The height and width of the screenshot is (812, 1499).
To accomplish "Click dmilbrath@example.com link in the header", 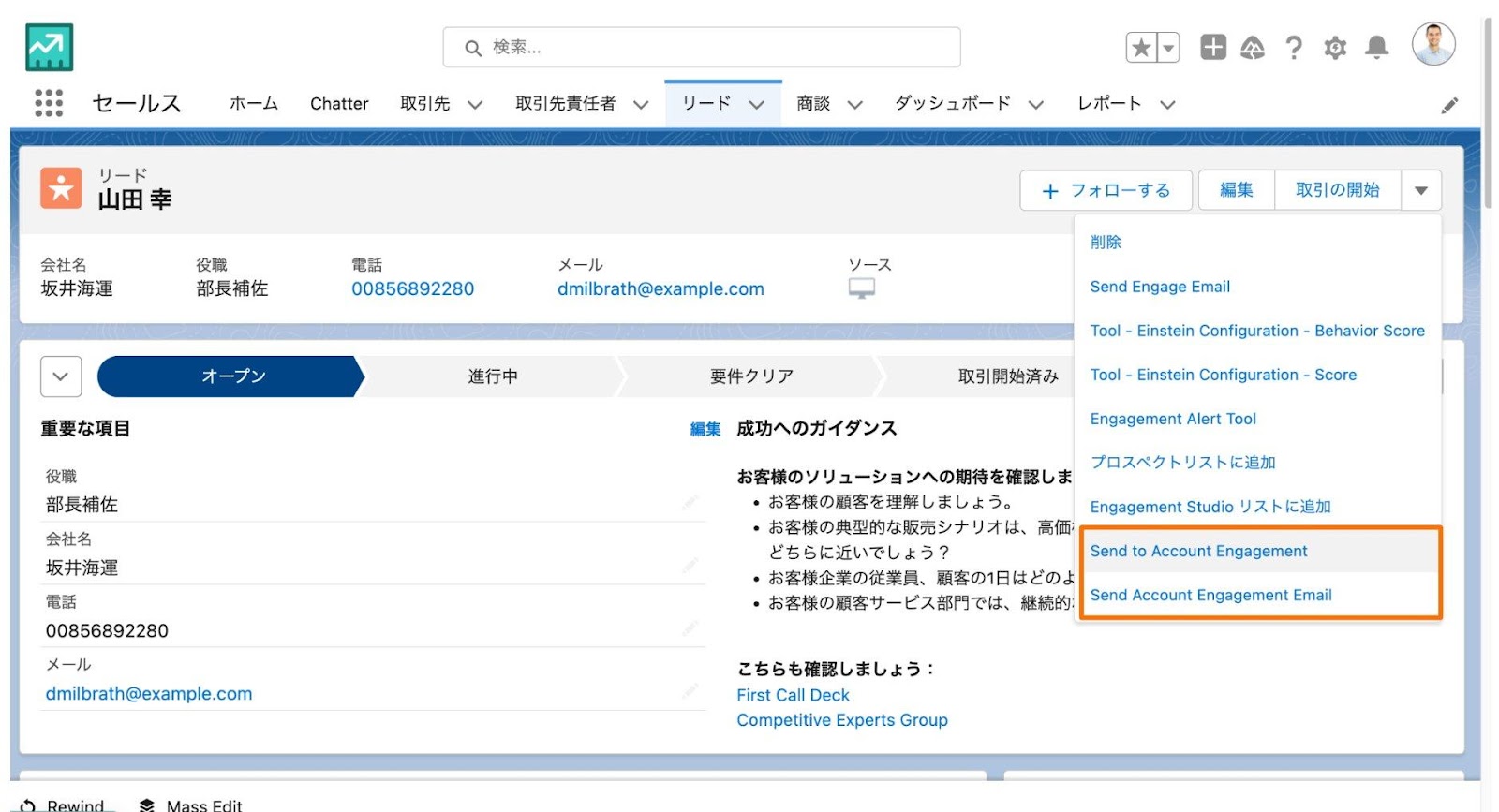I will click(x=660, y=288).
